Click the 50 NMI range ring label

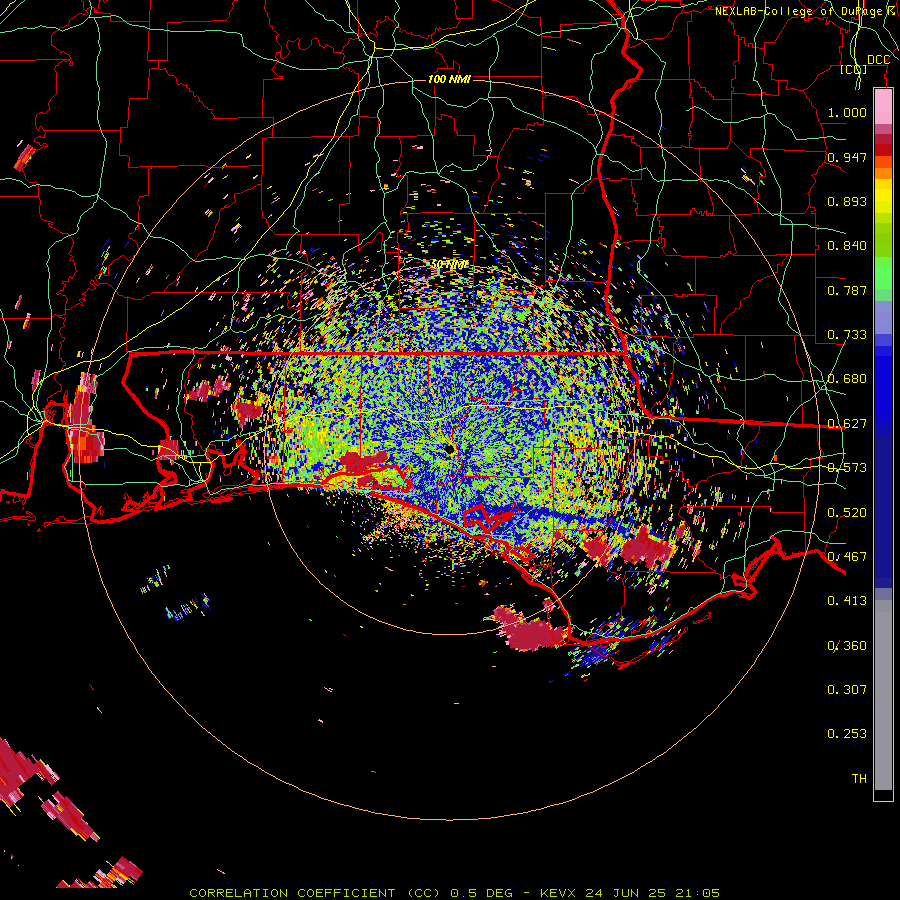(449, 265)
